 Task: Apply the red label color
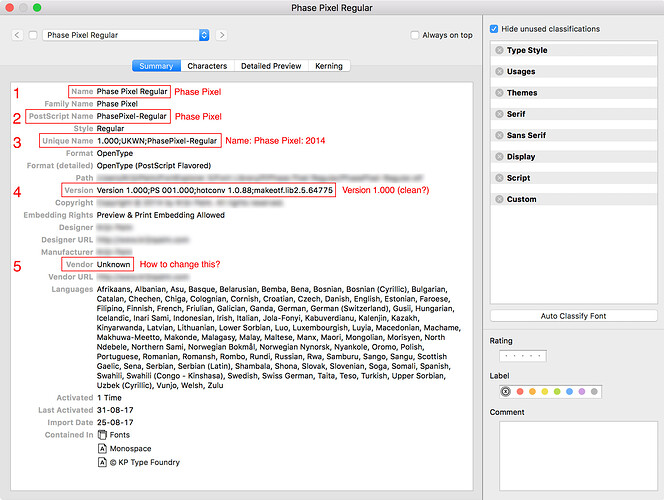tap(520, 392)
